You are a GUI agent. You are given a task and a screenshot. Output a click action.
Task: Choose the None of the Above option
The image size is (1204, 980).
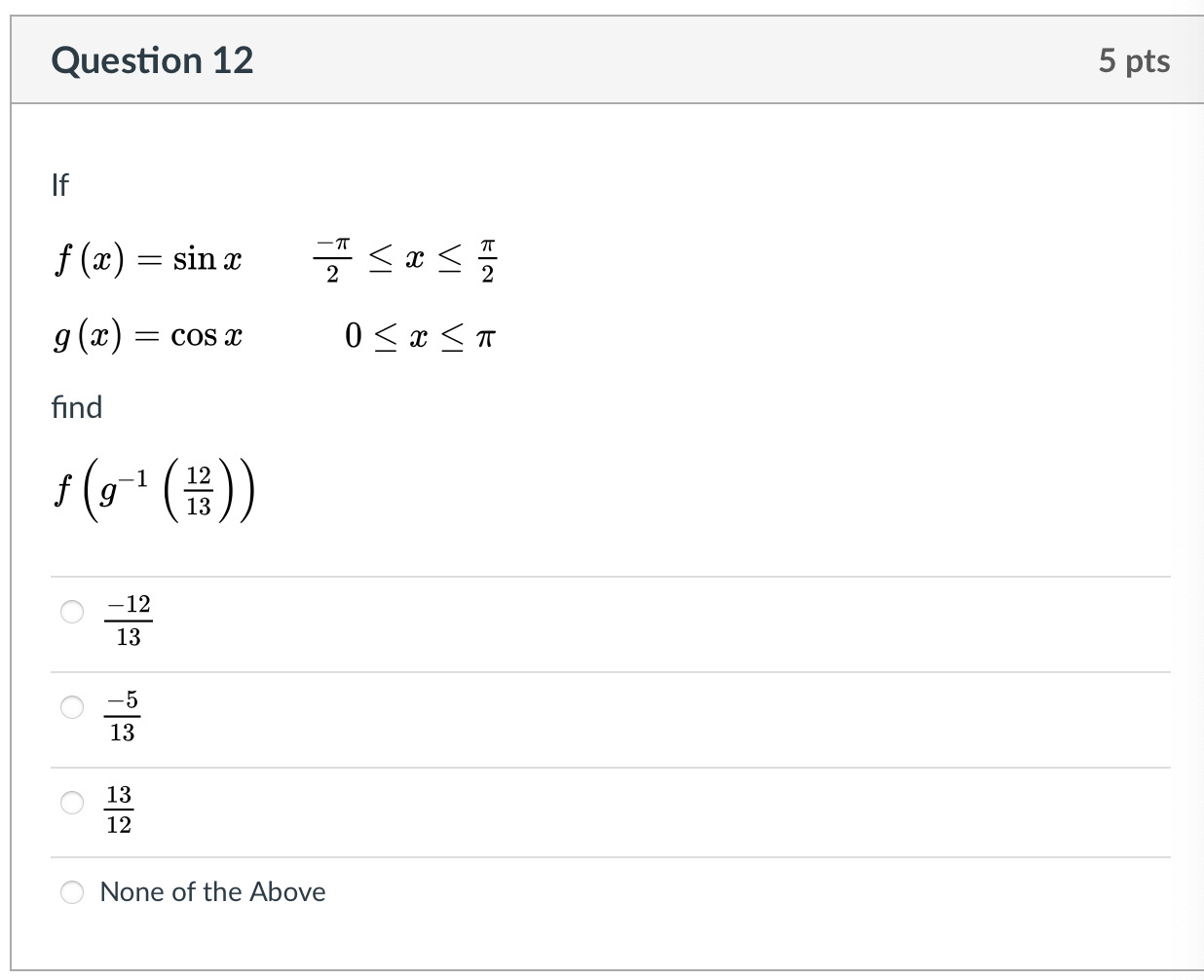pyautogui.click(x=72, y=891)
